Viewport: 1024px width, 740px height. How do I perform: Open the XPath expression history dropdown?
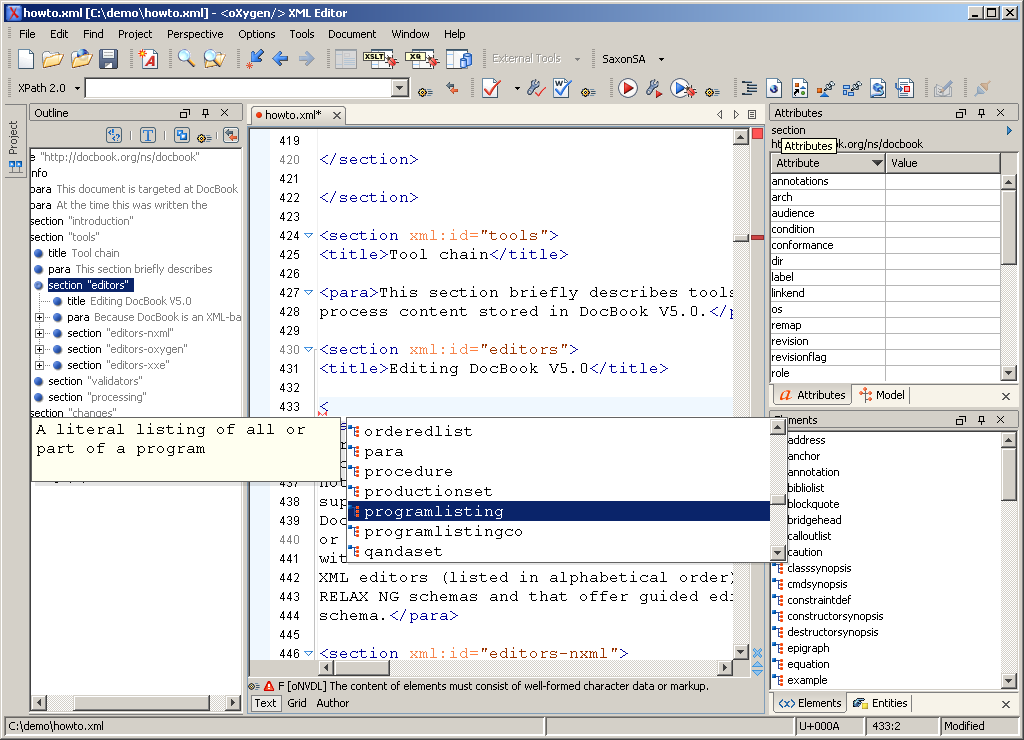click(x=400, y=88)
